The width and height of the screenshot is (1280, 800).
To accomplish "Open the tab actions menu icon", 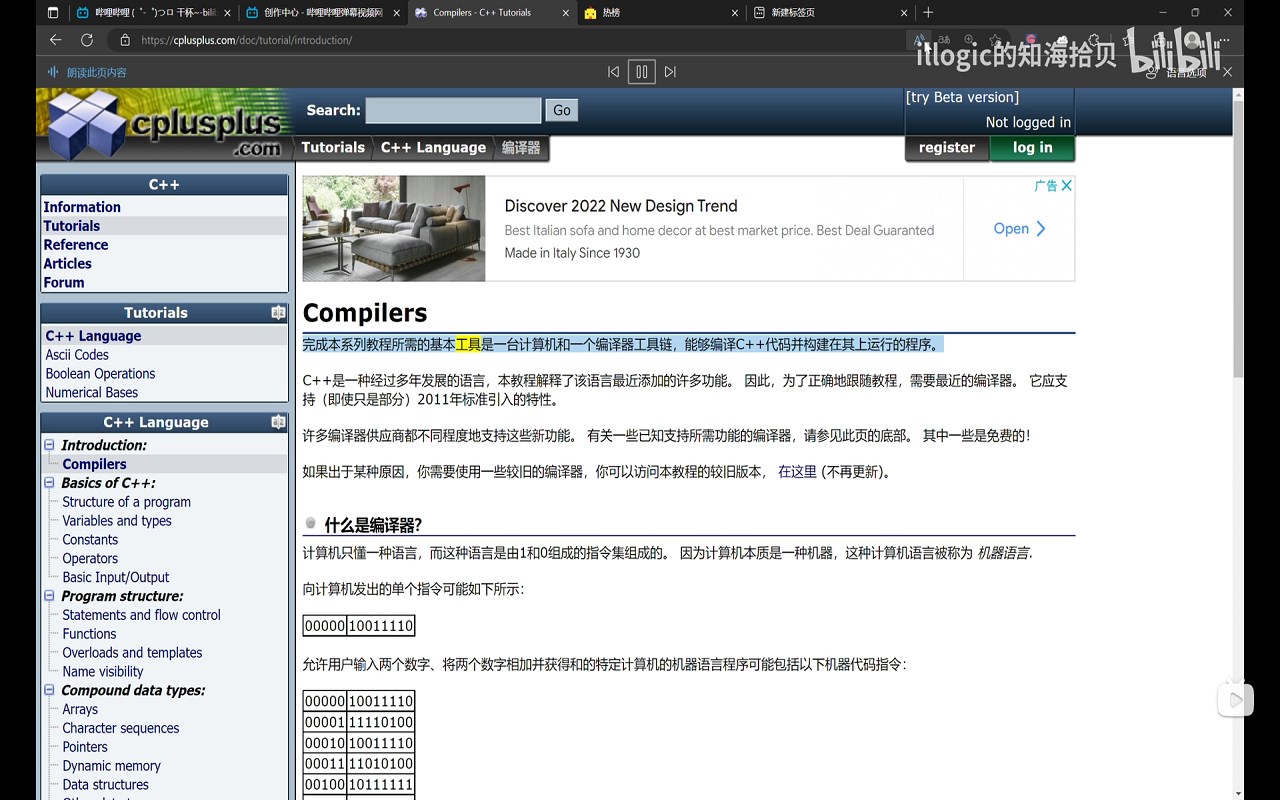I will [53, 13].
